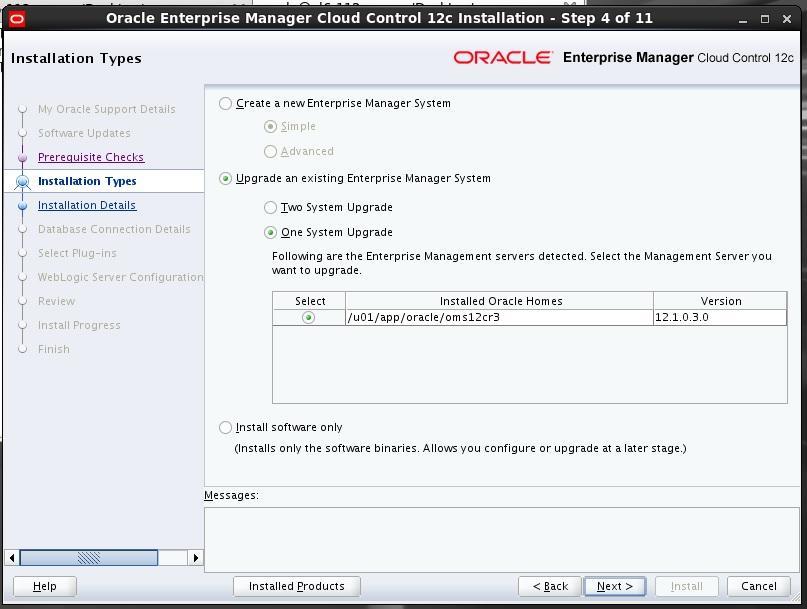This screenshot has width=807, height=609.
Task: Close the installer window
Action: point(787,20)
